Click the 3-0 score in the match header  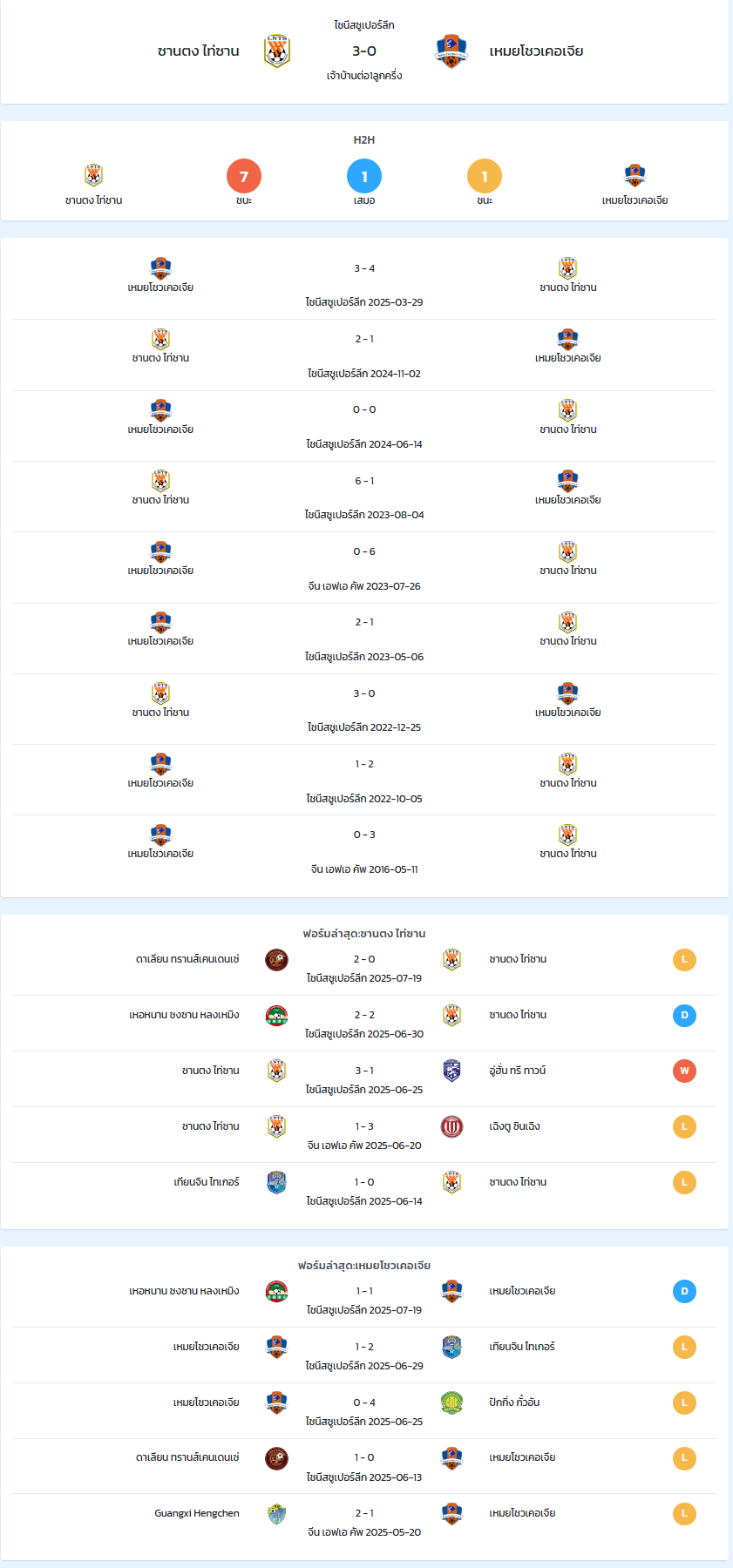[x=364, y=51]
